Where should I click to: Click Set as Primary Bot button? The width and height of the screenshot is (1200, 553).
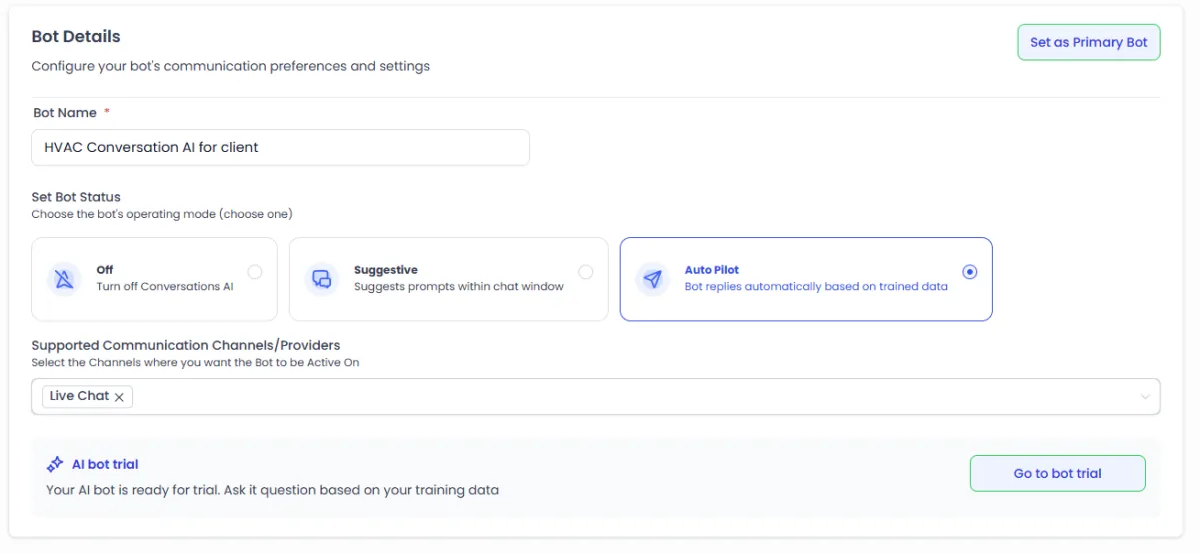click(x=1089, y=42)
